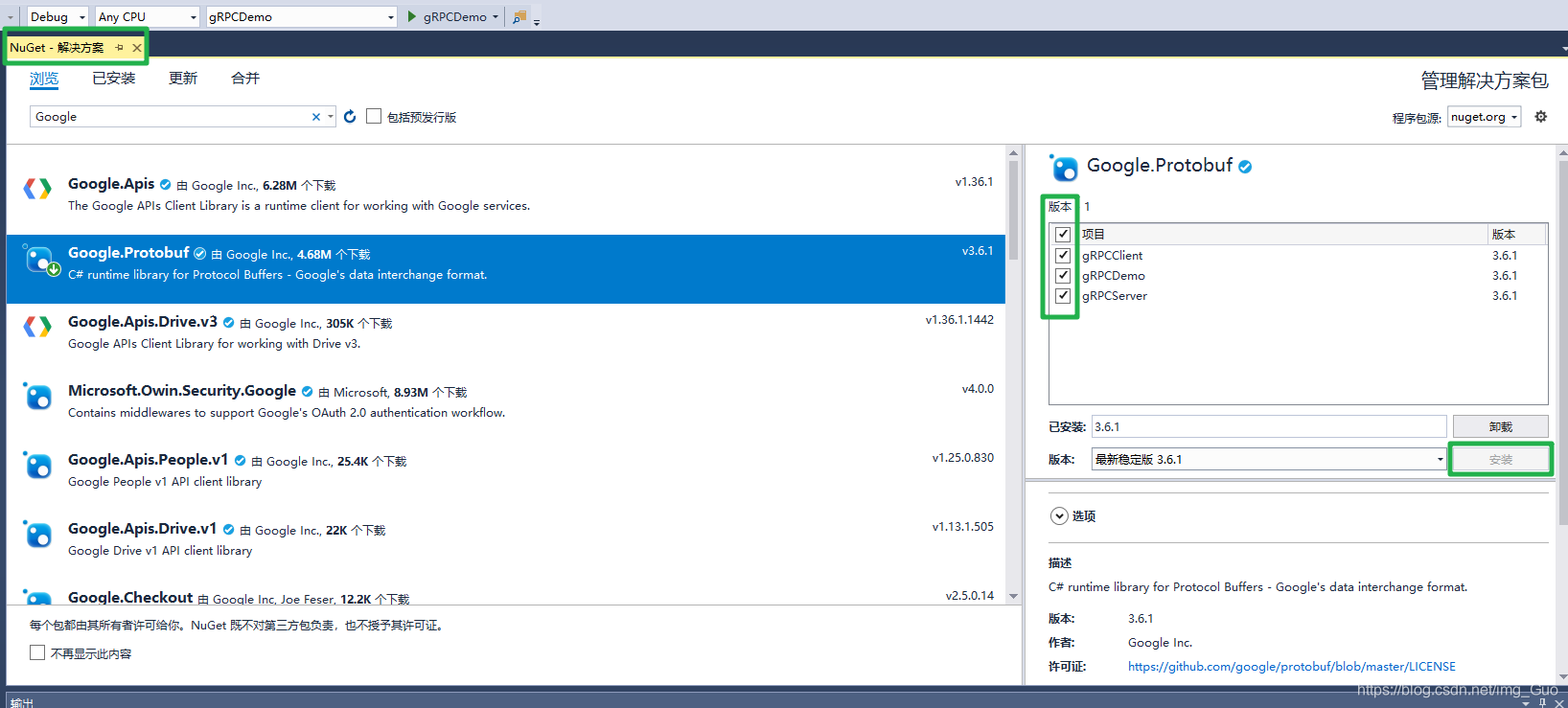Uncheck the gRPCClient project checkbox
The width and height of the screenshot is (1568, 708).
[x=1063, y=255]
